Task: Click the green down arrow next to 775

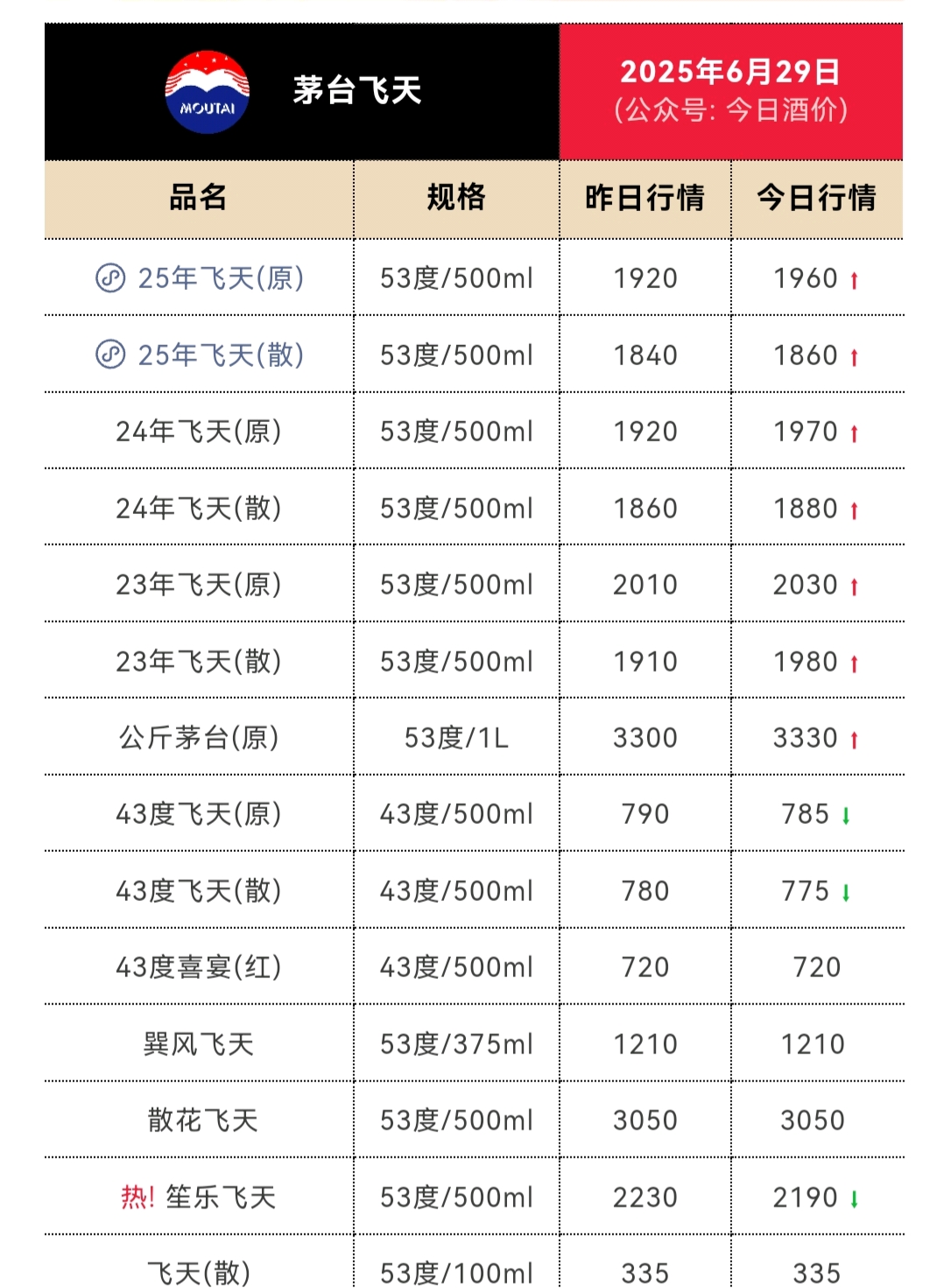Action: pos(846,893)
